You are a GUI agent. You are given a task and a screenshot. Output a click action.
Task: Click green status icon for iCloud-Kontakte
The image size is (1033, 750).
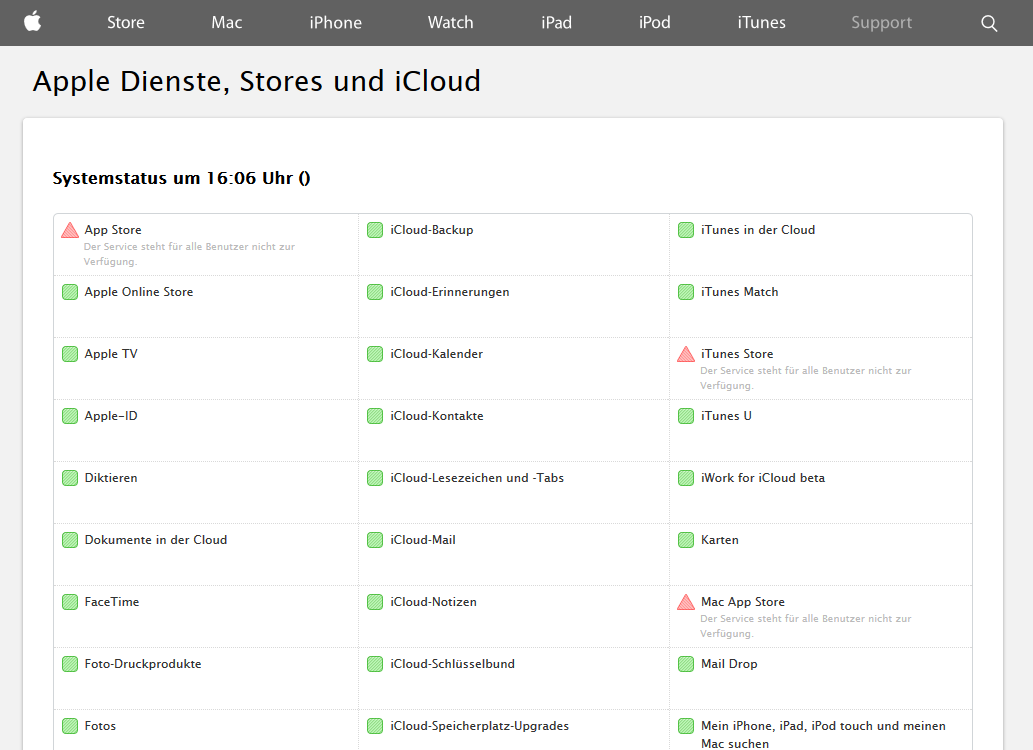coord(375,416)
